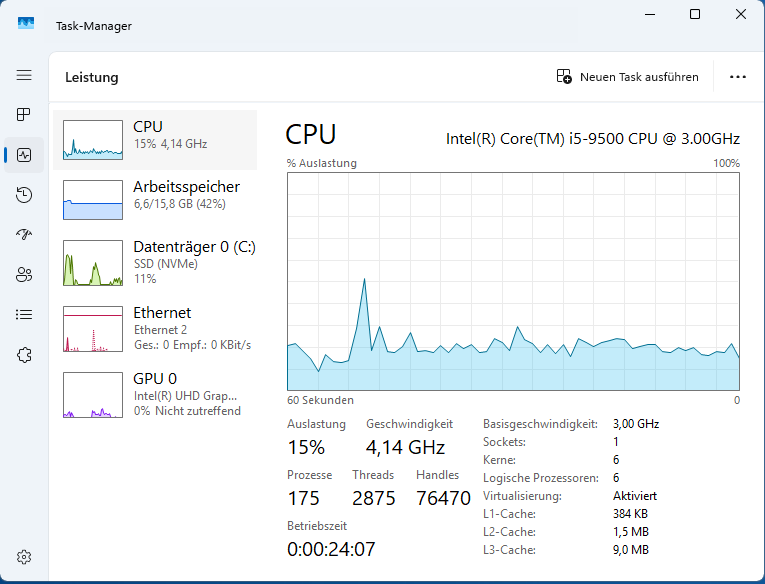765x584 pixels.
Task: Click the Basisgeschwindigkeit value 3,00 GHz
Action: [636, 424]
